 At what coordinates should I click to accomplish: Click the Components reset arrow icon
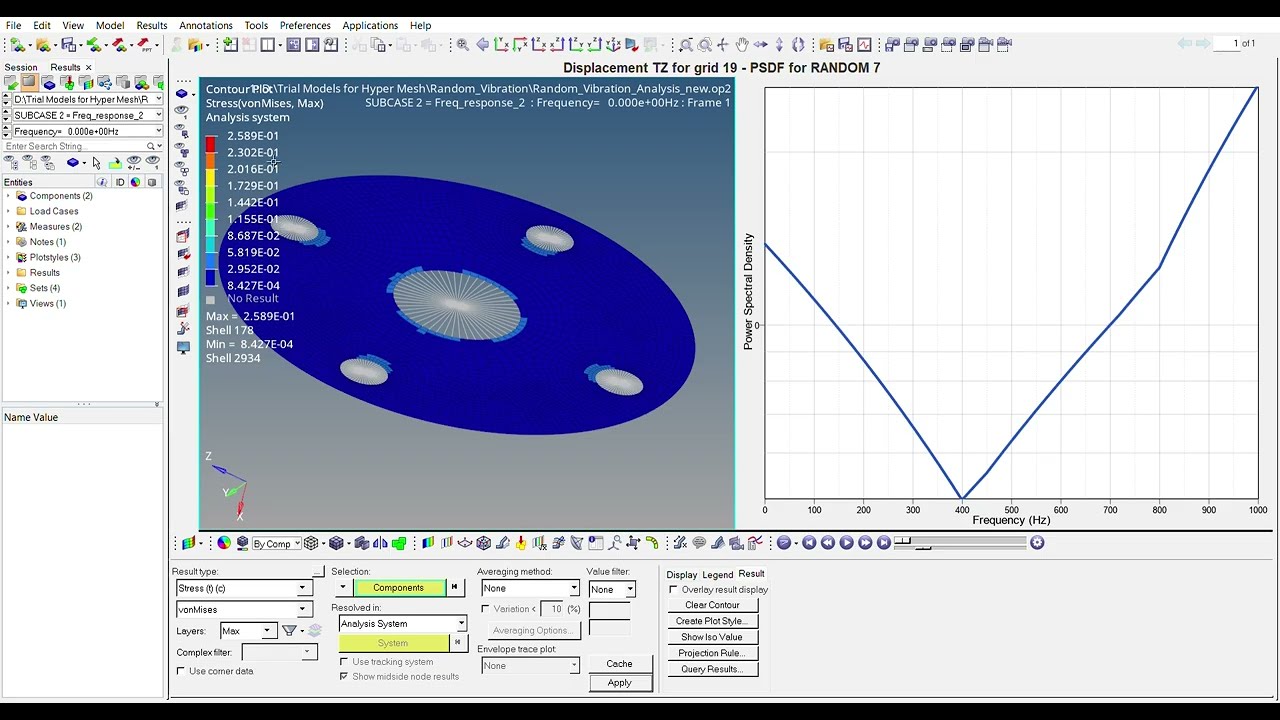point(454,588)
